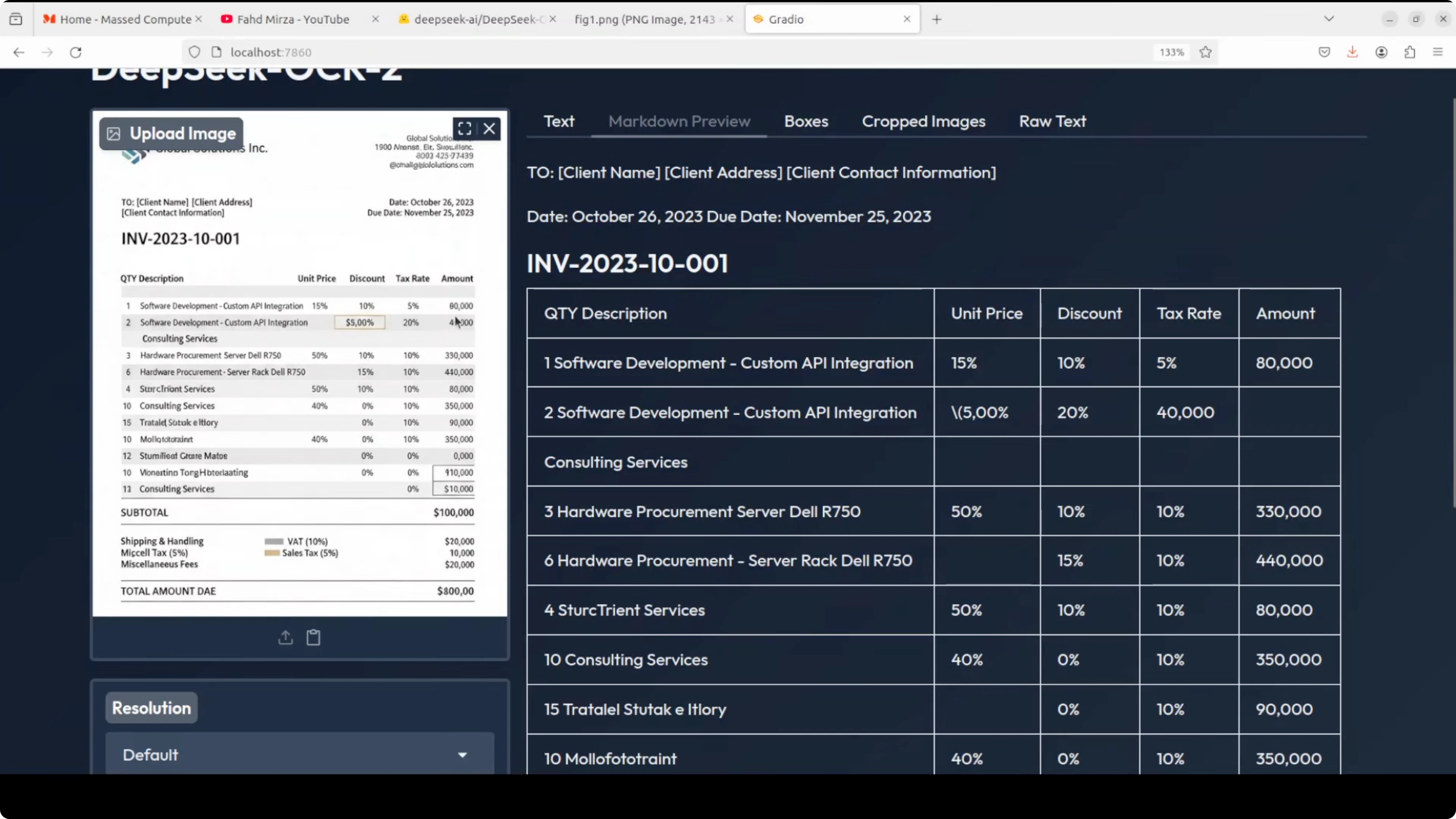
Task: Open the Cropped Images tab
Action: [x=923, y=121]
